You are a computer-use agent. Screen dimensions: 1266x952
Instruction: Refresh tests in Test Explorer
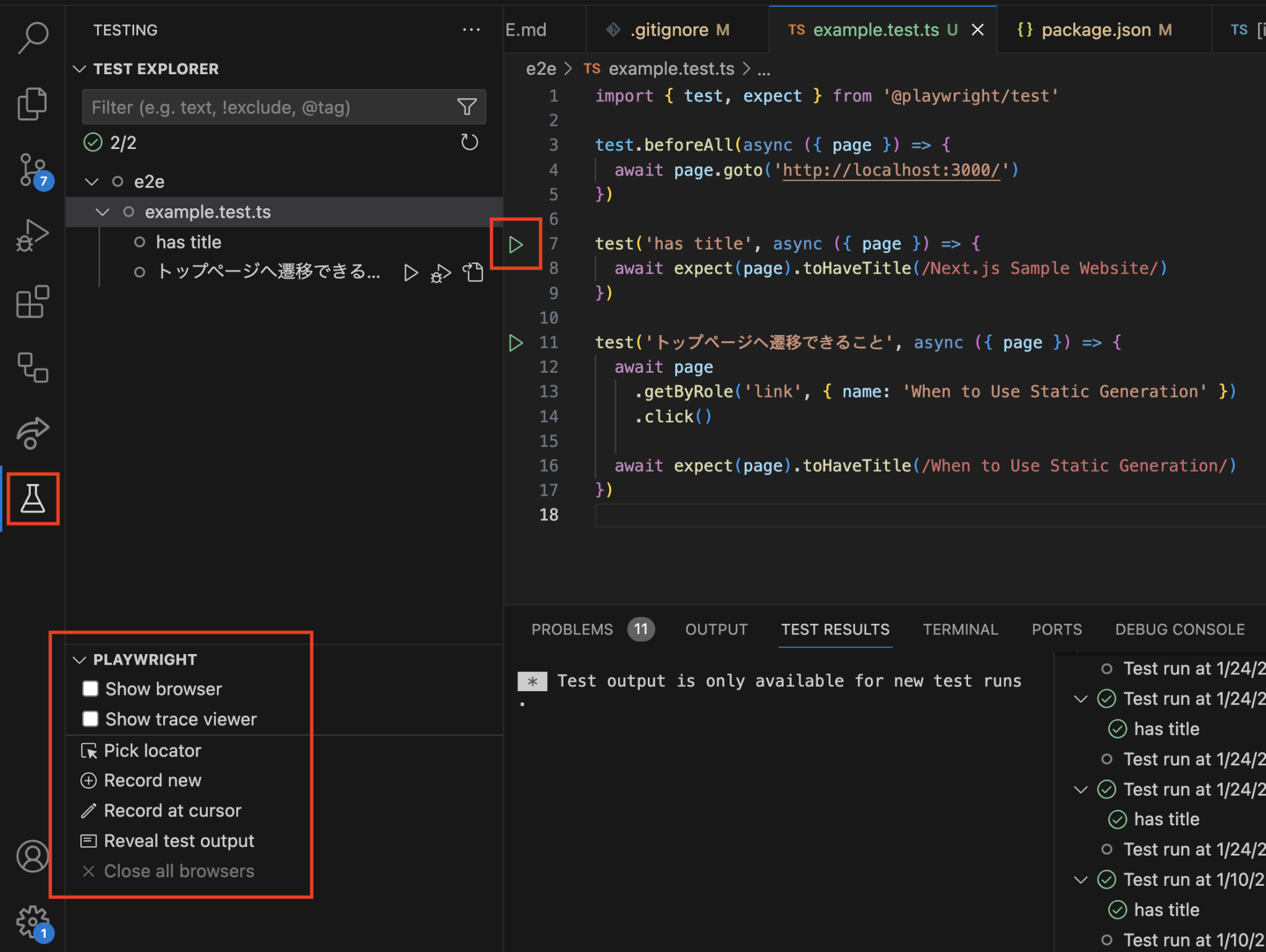click(469, 142)
